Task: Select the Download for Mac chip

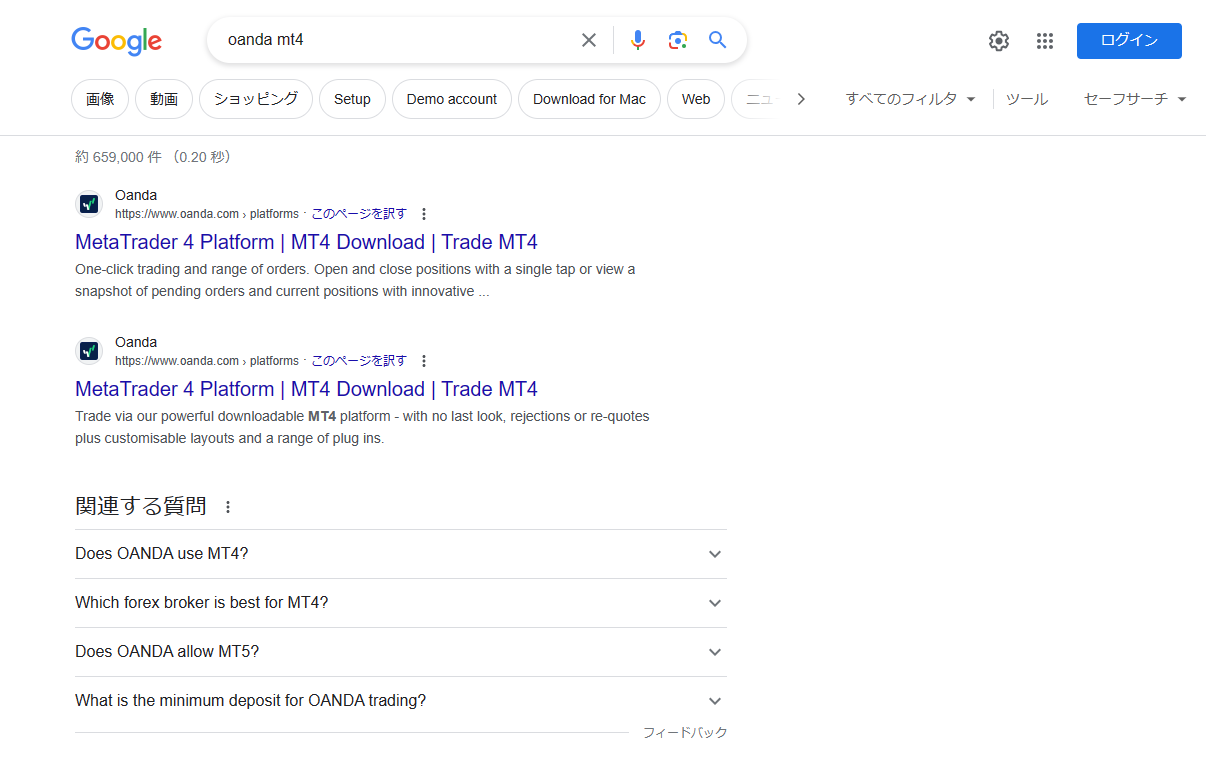Action: (x=589, y=99)
